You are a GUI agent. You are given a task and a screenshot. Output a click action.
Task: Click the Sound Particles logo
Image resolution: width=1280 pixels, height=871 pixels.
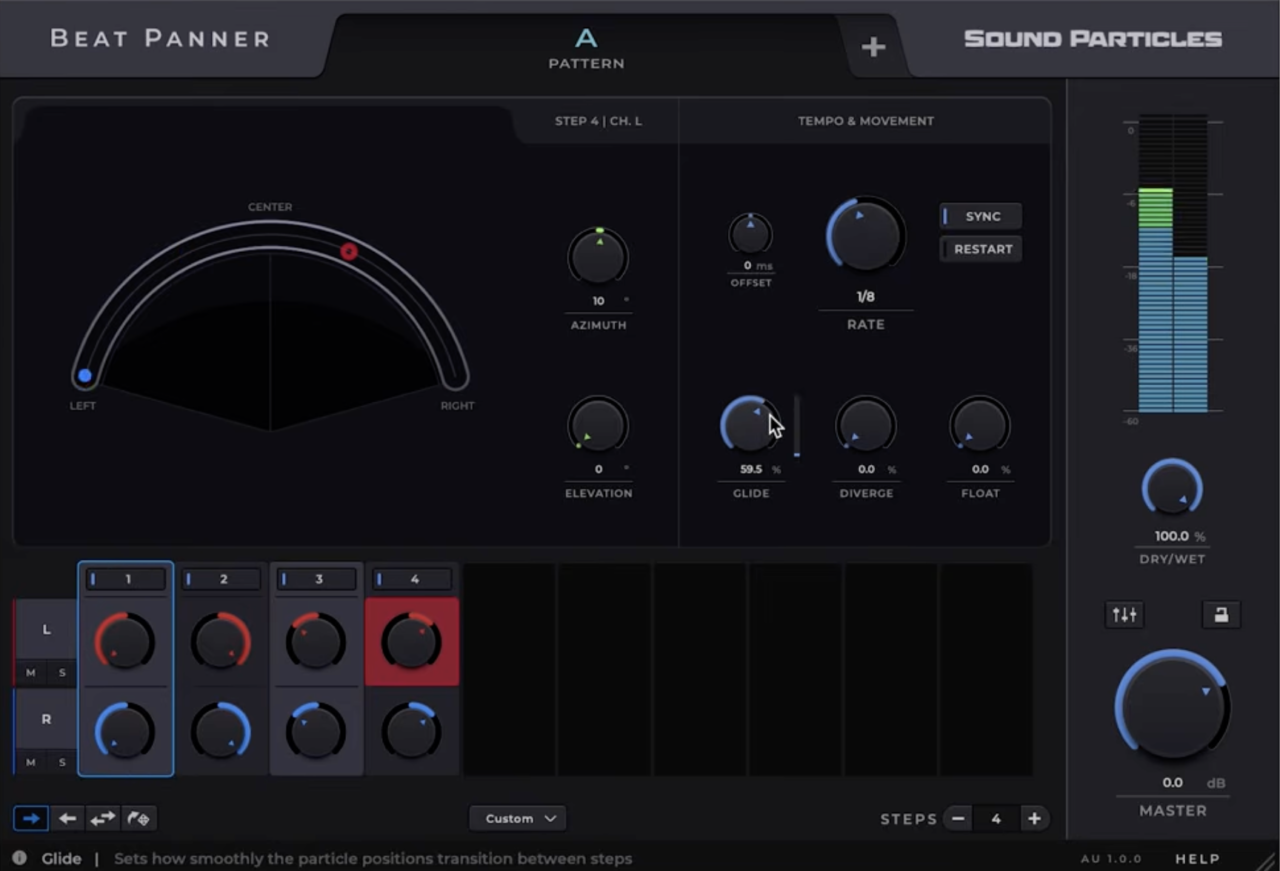(x=1092, y=39)
